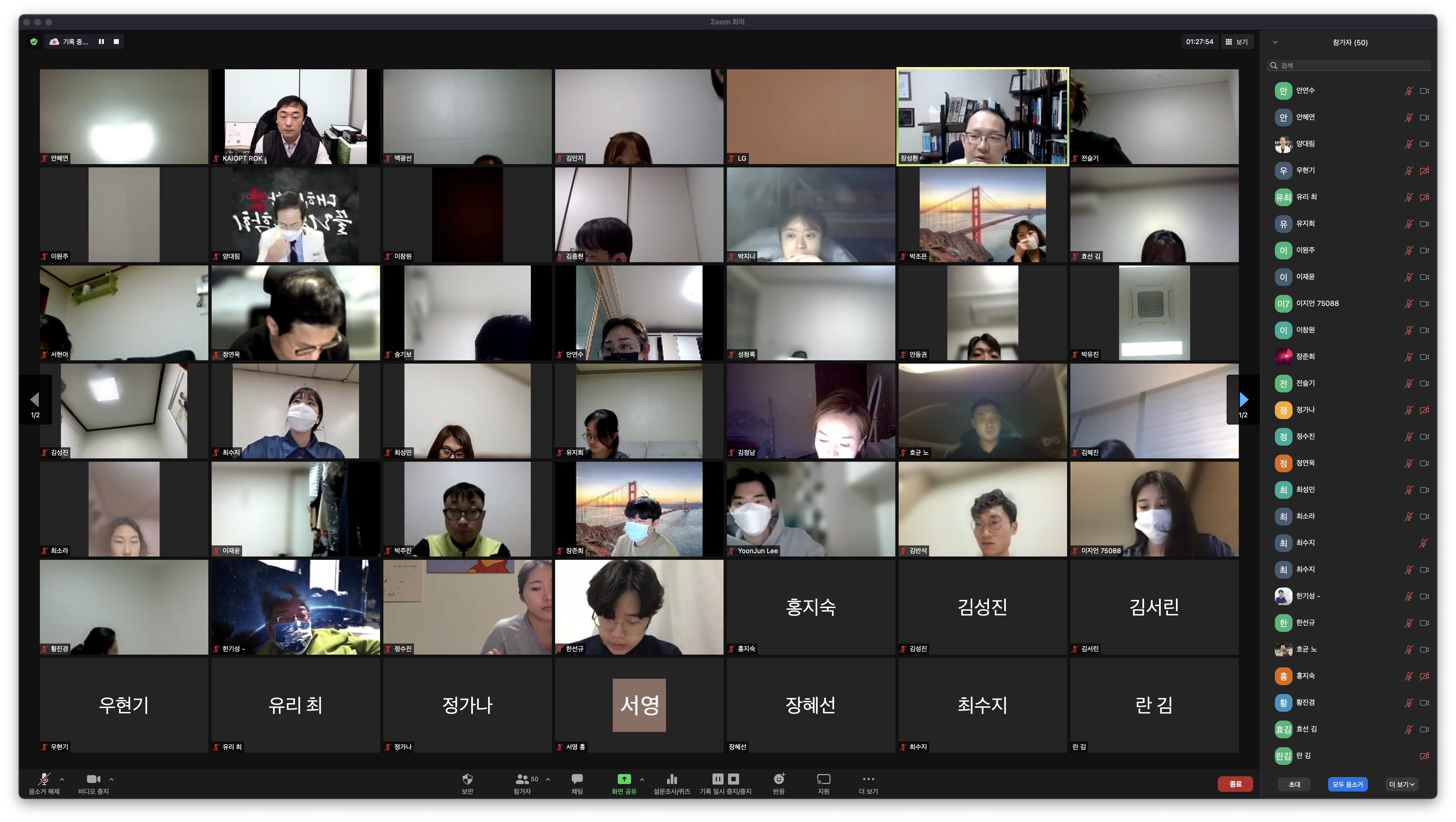The height and width of the screenshot is (822, 1456).
Task: Open audio options chevron beside 음소거 해제
Action: (x=62, y=779)
